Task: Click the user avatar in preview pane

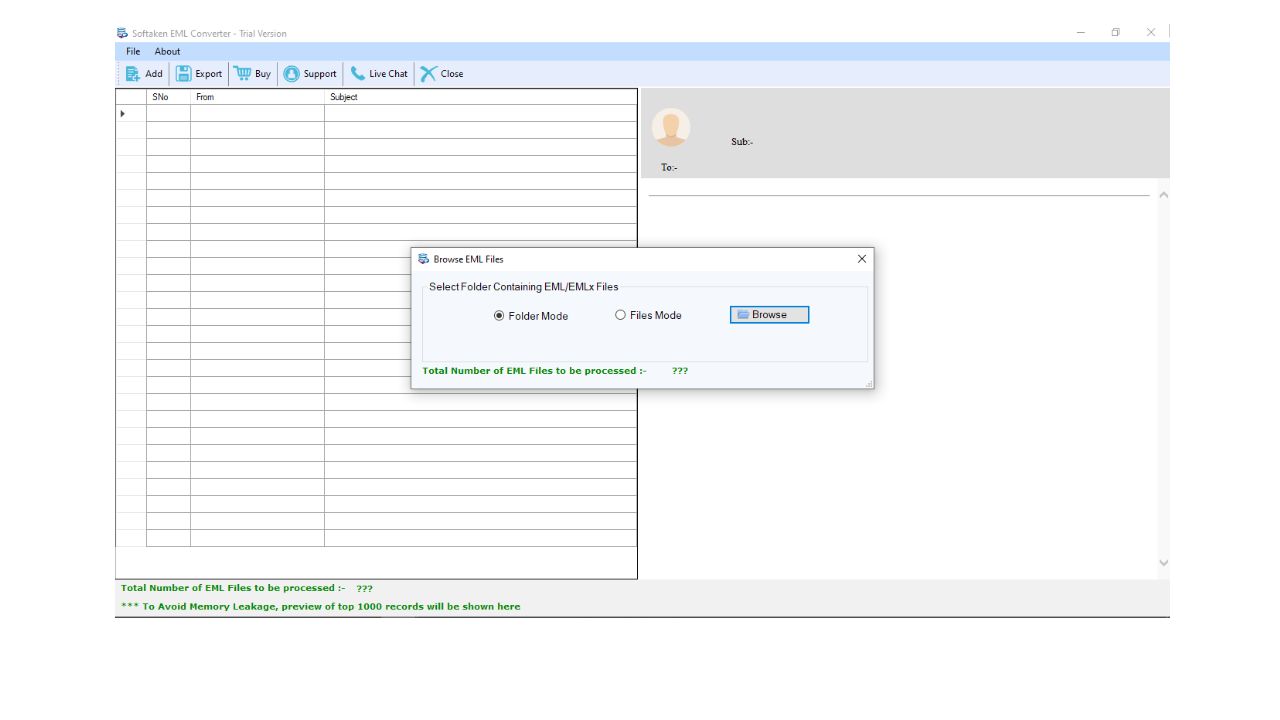Action: (670, 128)
